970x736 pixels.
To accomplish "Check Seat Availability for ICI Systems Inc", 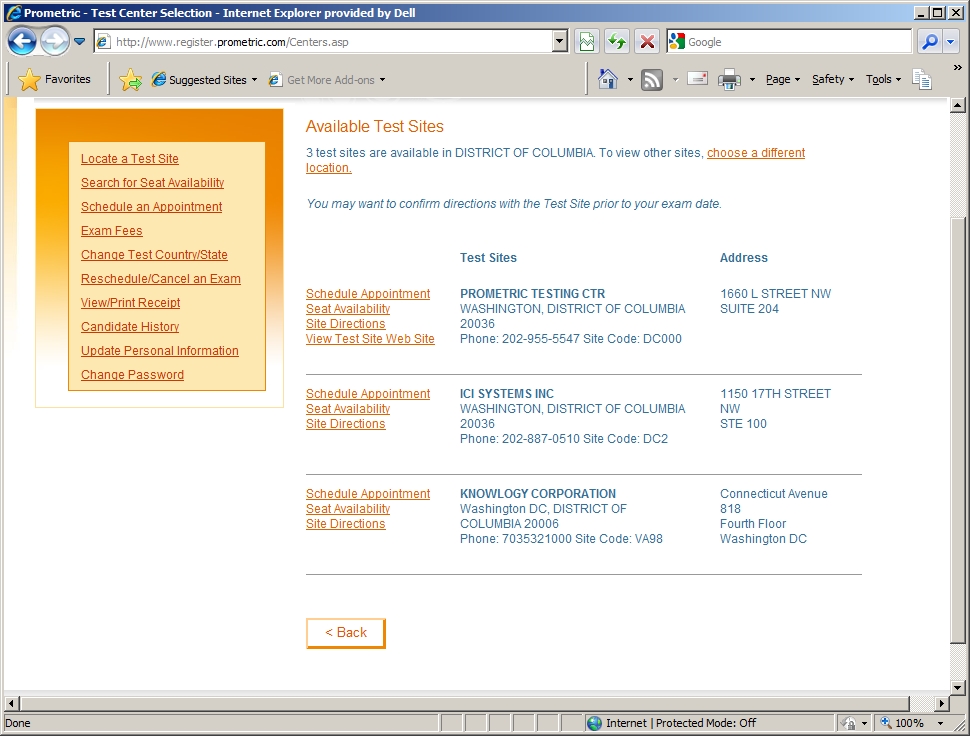I will pos(348,409).
